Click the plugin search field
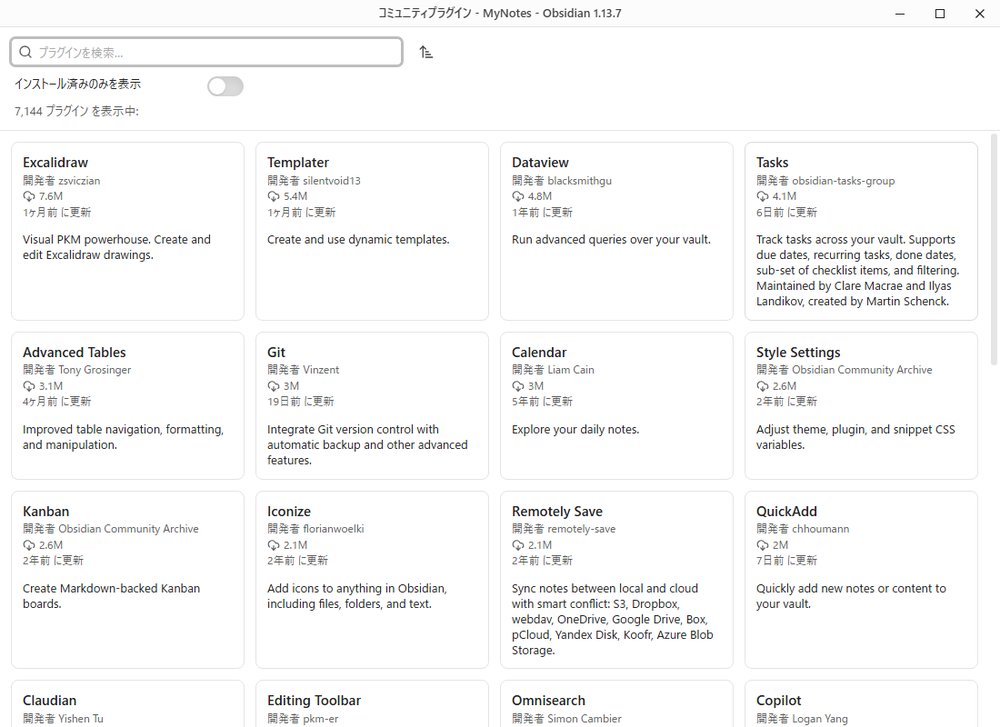The image size is (1000, 727). (x=206, y=52)
